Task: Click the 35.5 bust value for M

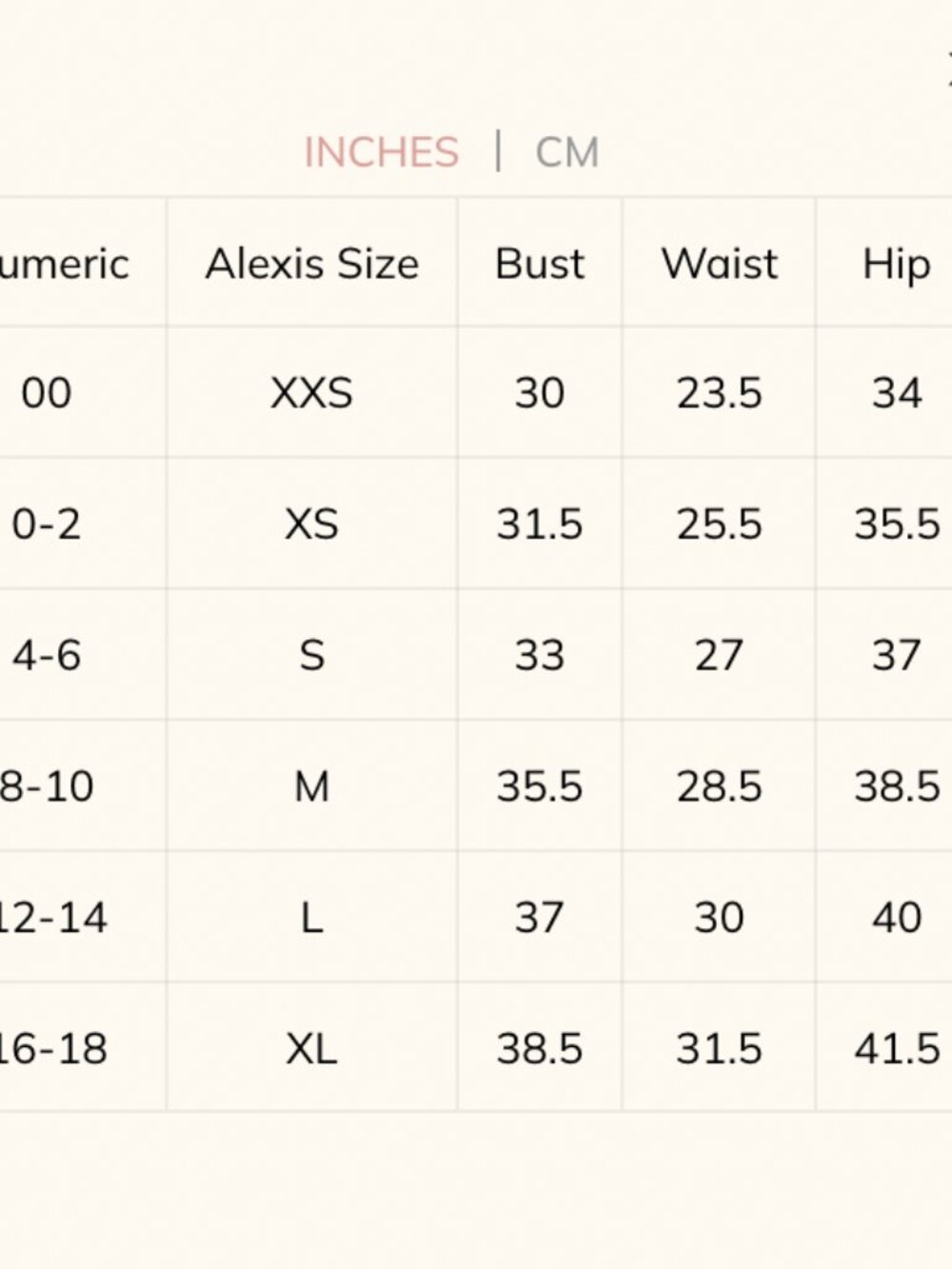Action: click(539, 786)
